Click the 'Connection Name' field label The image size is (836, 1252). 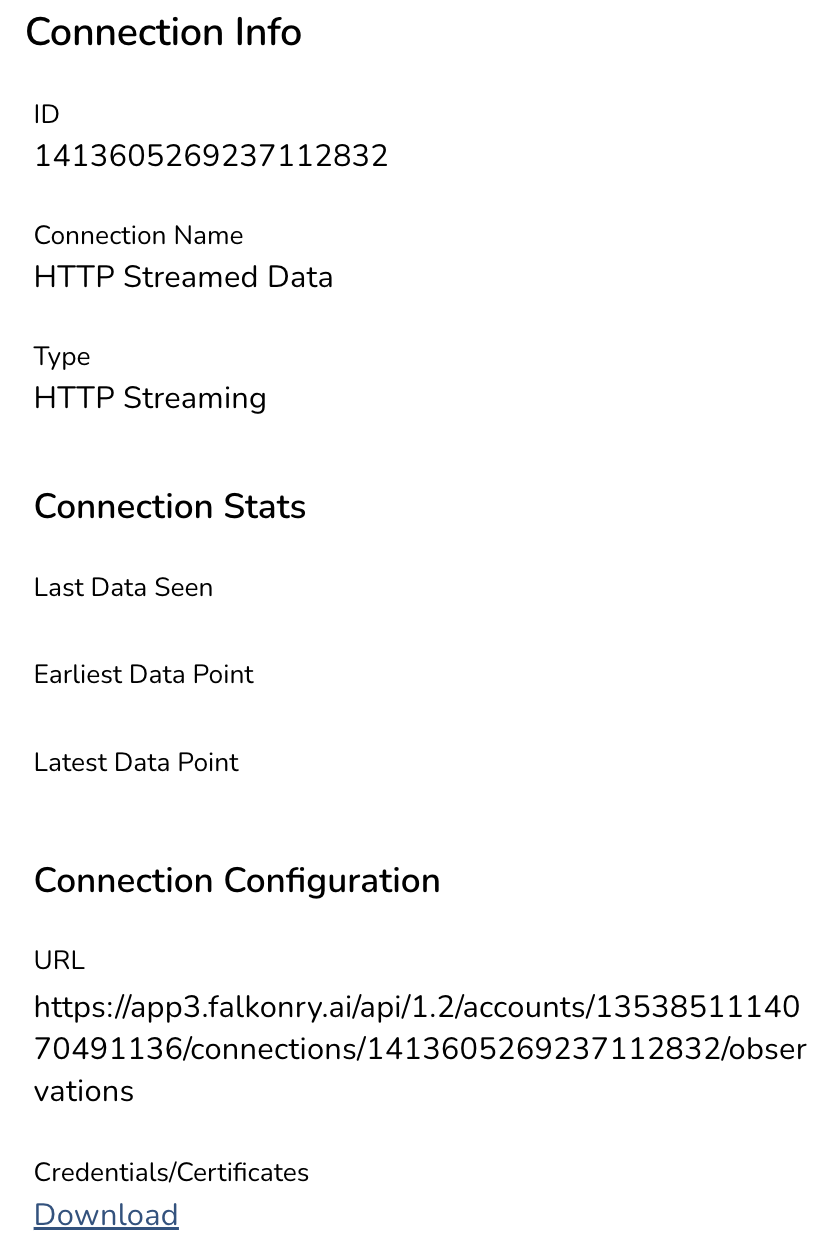[138, 235]
